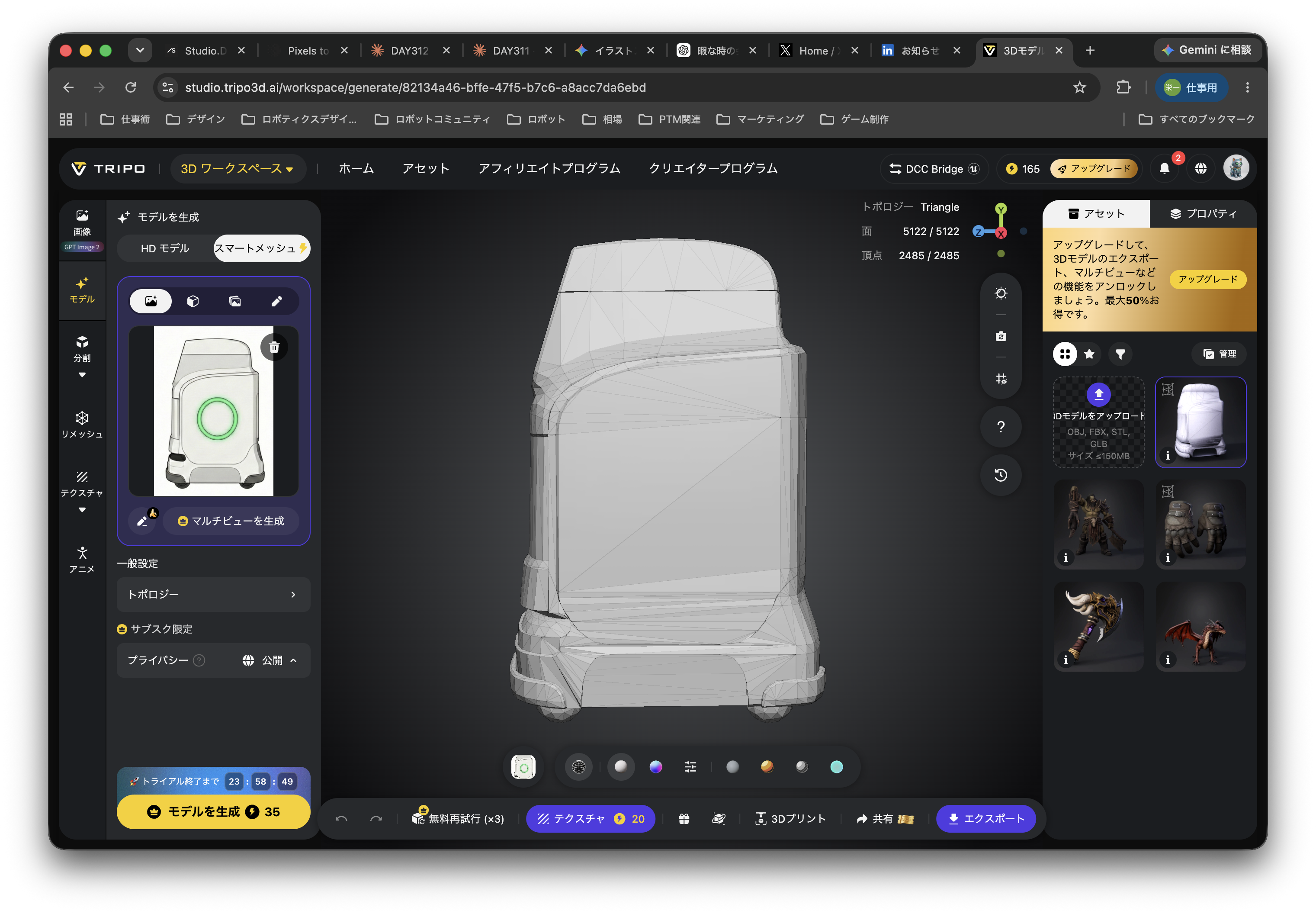
Task: Toggle wireframe globe display mode
Action: [x=579, y=767]
